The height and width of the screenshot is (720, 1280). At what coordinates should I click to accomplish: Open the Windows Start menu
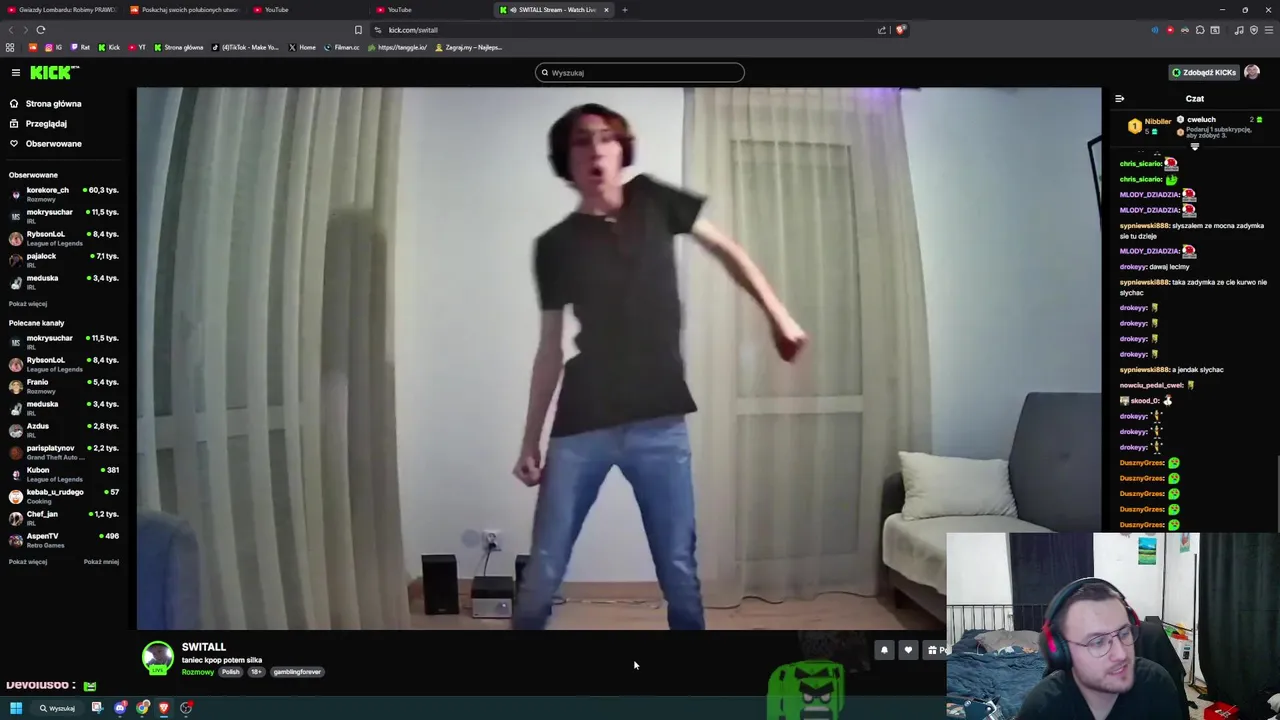(x=16, y=708)
